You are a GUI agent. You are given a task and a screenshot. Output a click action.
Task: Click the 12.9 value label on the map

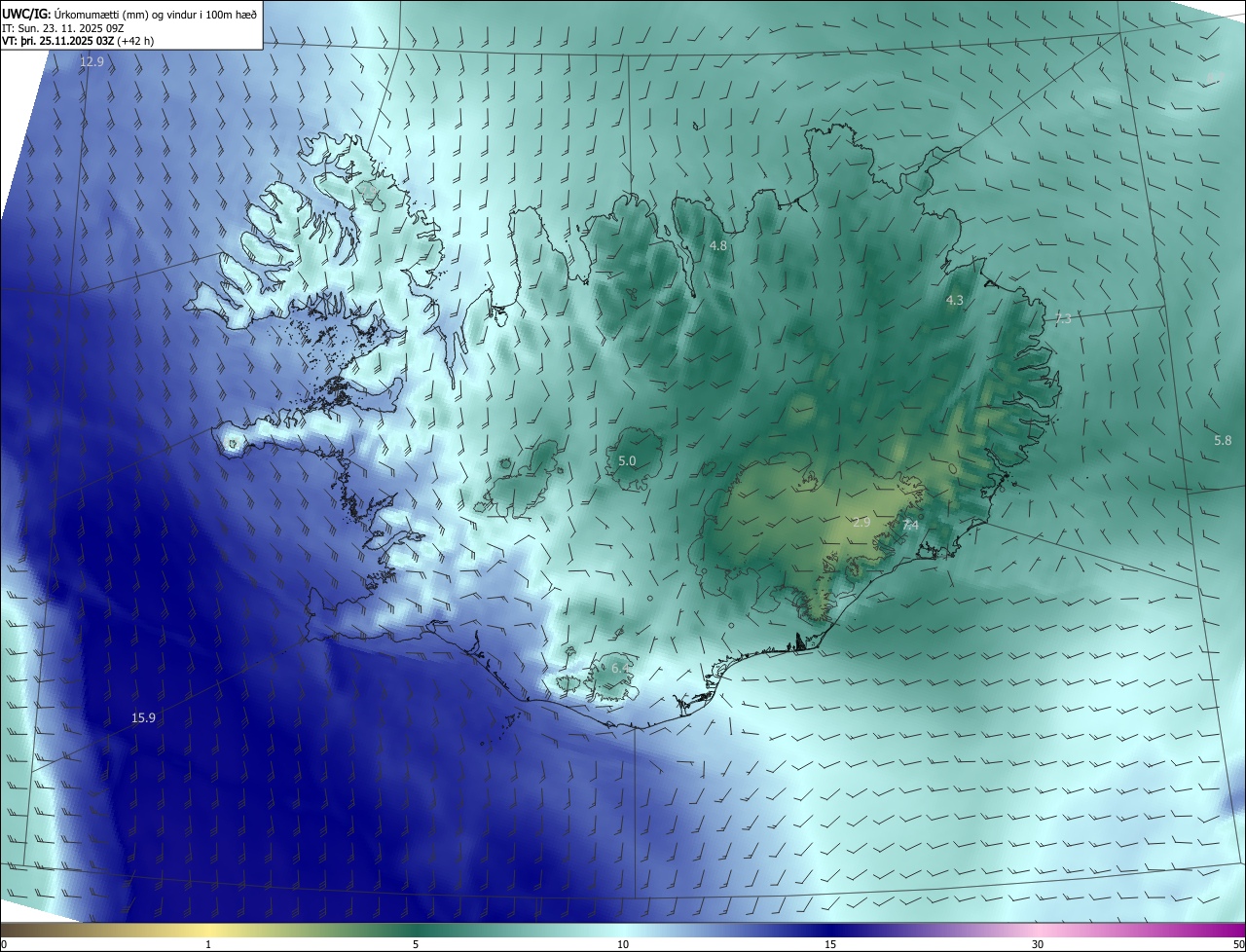click(x=92, y=62)
